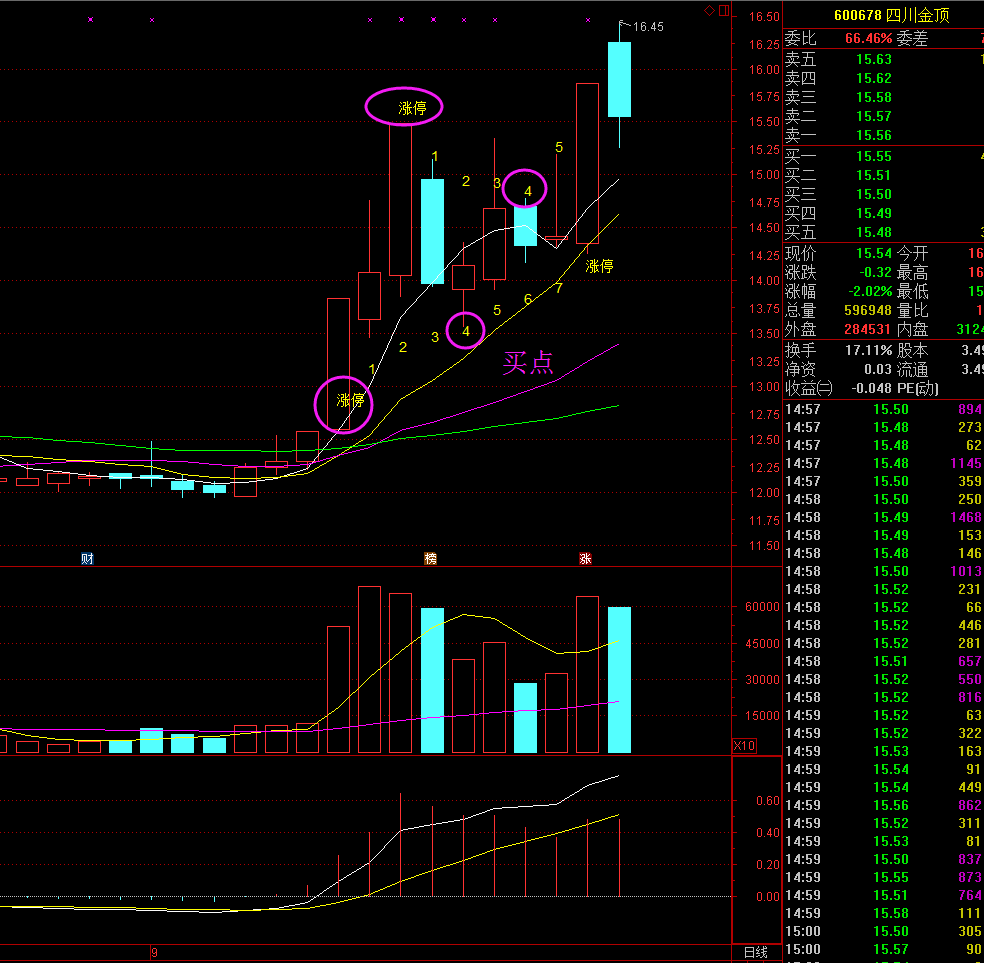Click the circled 涨停 label at top

click(x=404, y=107)
